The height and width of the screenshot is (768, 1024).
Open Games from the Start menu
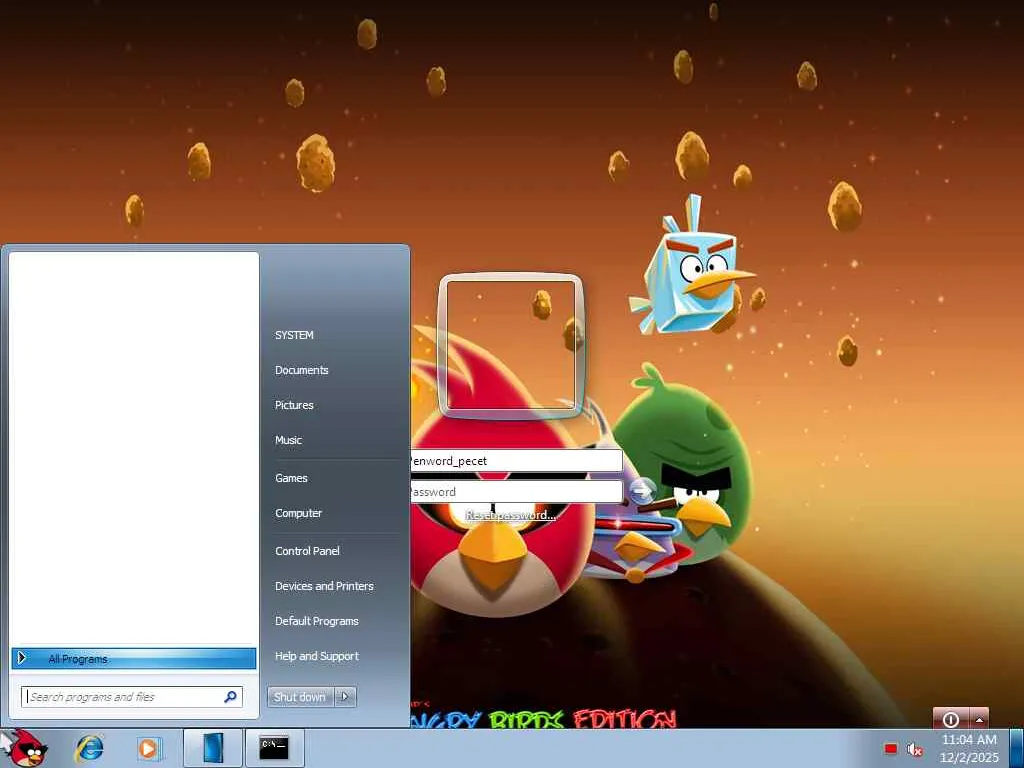291,478
